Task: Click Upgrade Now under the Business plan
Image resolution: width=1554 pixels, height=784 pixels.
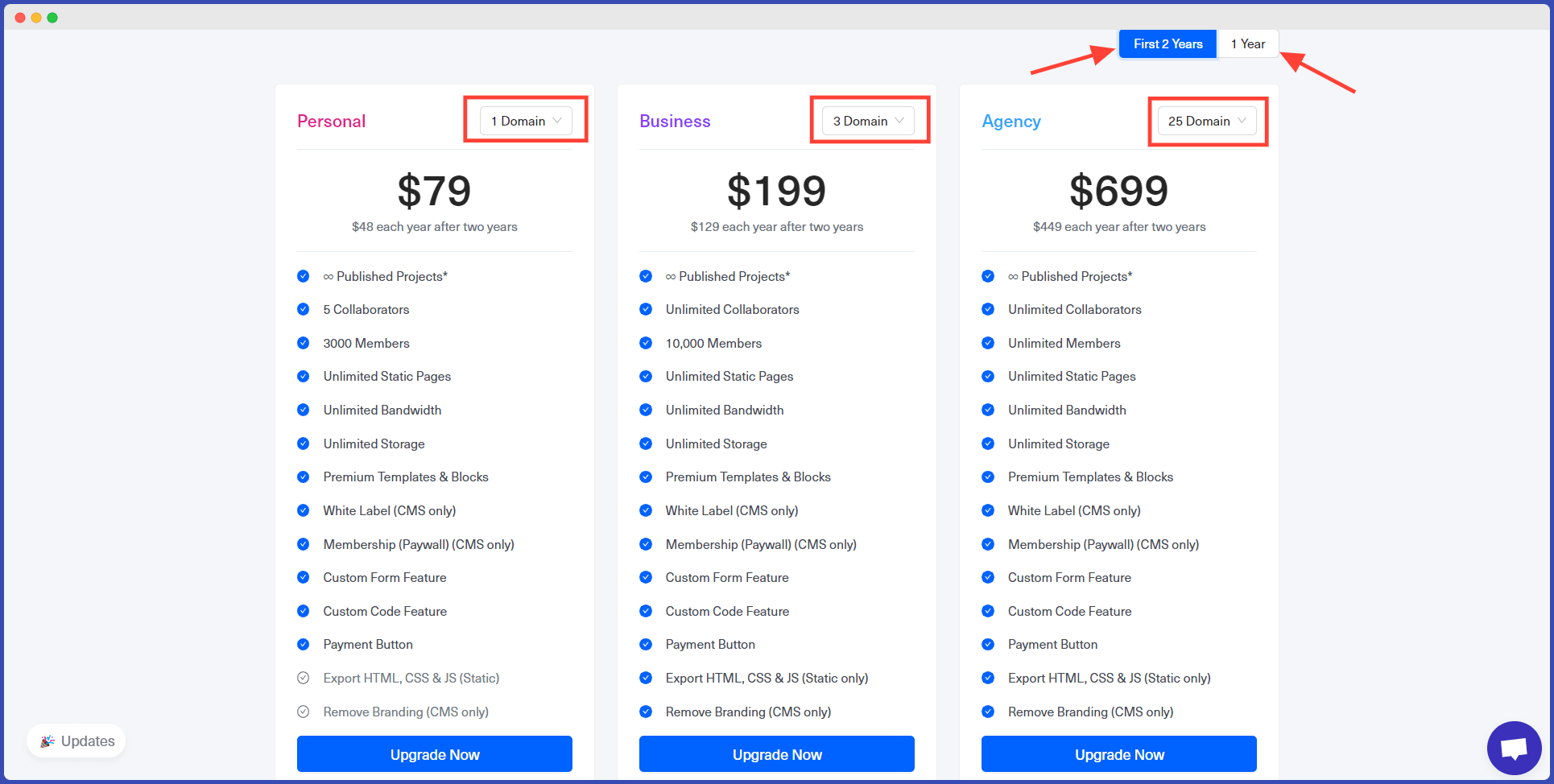Action: (x=776, y=754)
